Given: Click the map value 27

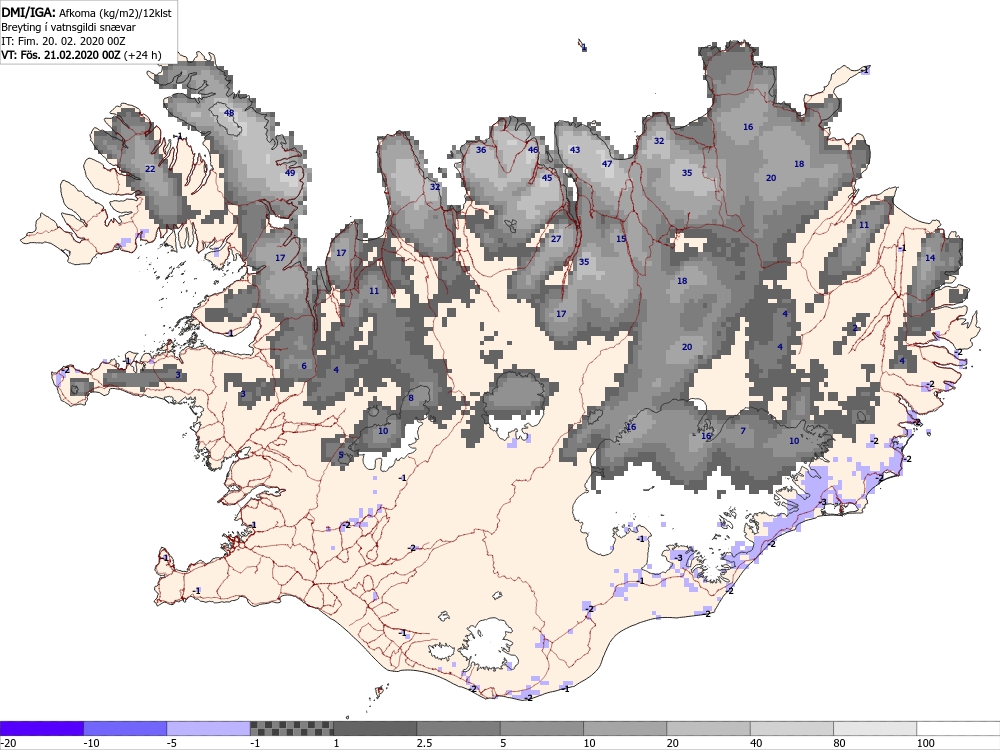Looking at the screenshot, I should click(x=556, y=239).
